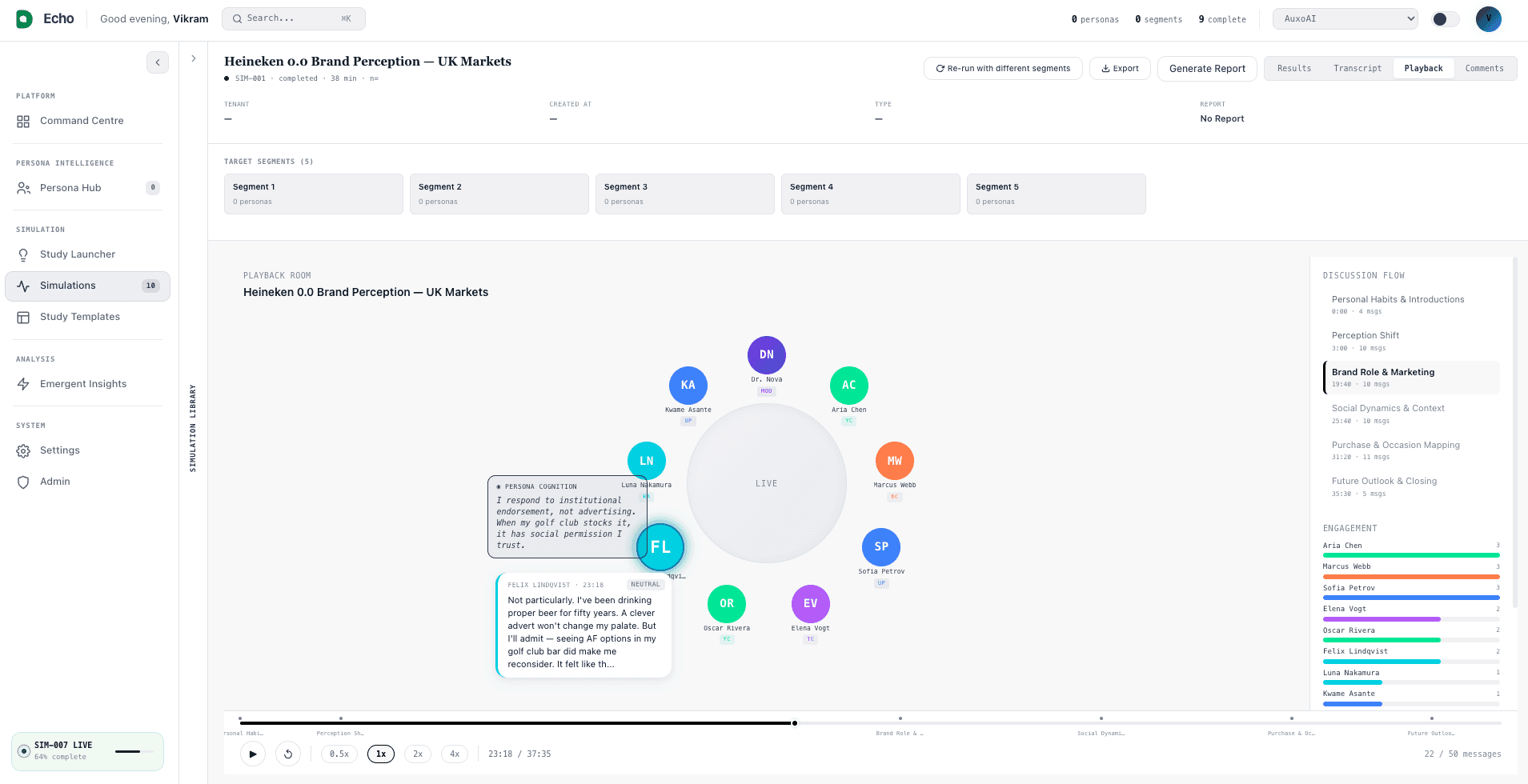Open Persona Hub page

coord(87,188)
